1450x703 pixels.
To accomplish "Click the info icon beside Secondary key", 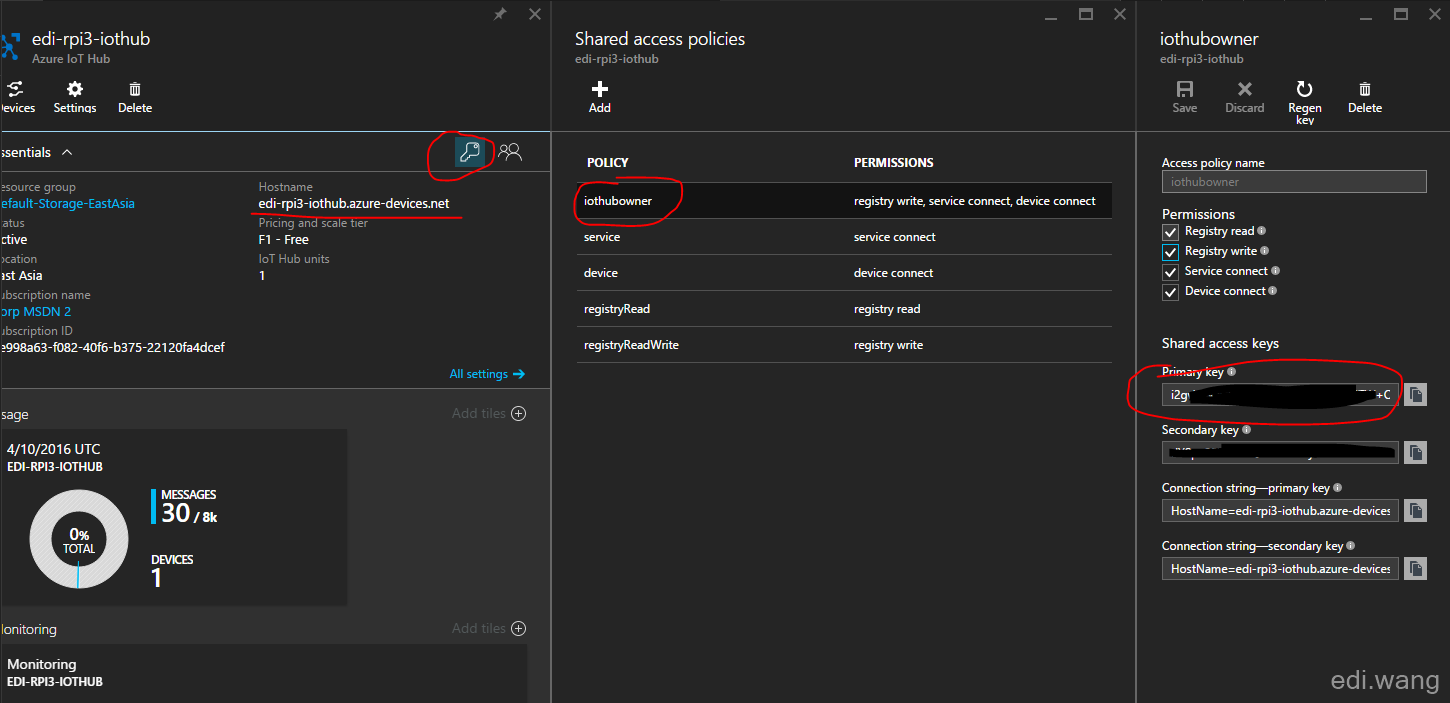I will 1247,430.
